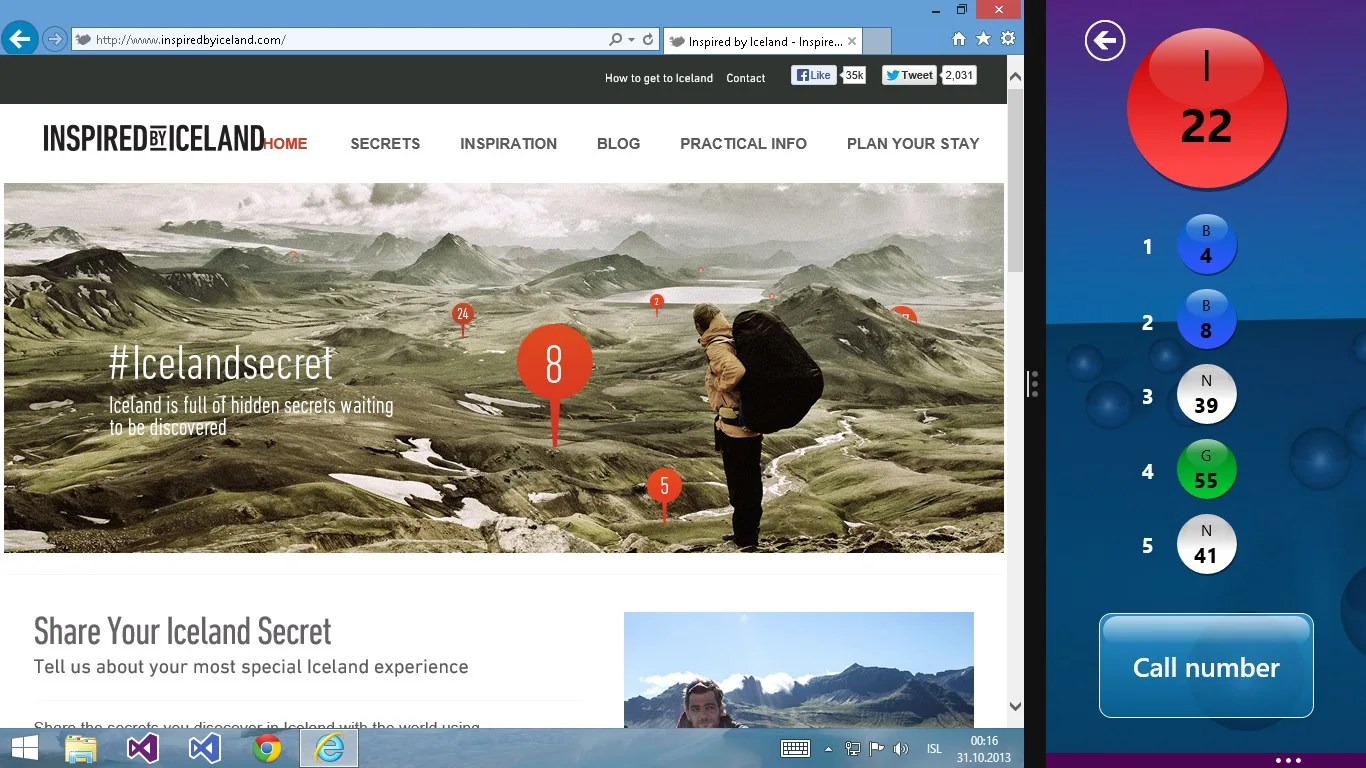
Task: Click the Refresh page icon
Action: (648, 40)
